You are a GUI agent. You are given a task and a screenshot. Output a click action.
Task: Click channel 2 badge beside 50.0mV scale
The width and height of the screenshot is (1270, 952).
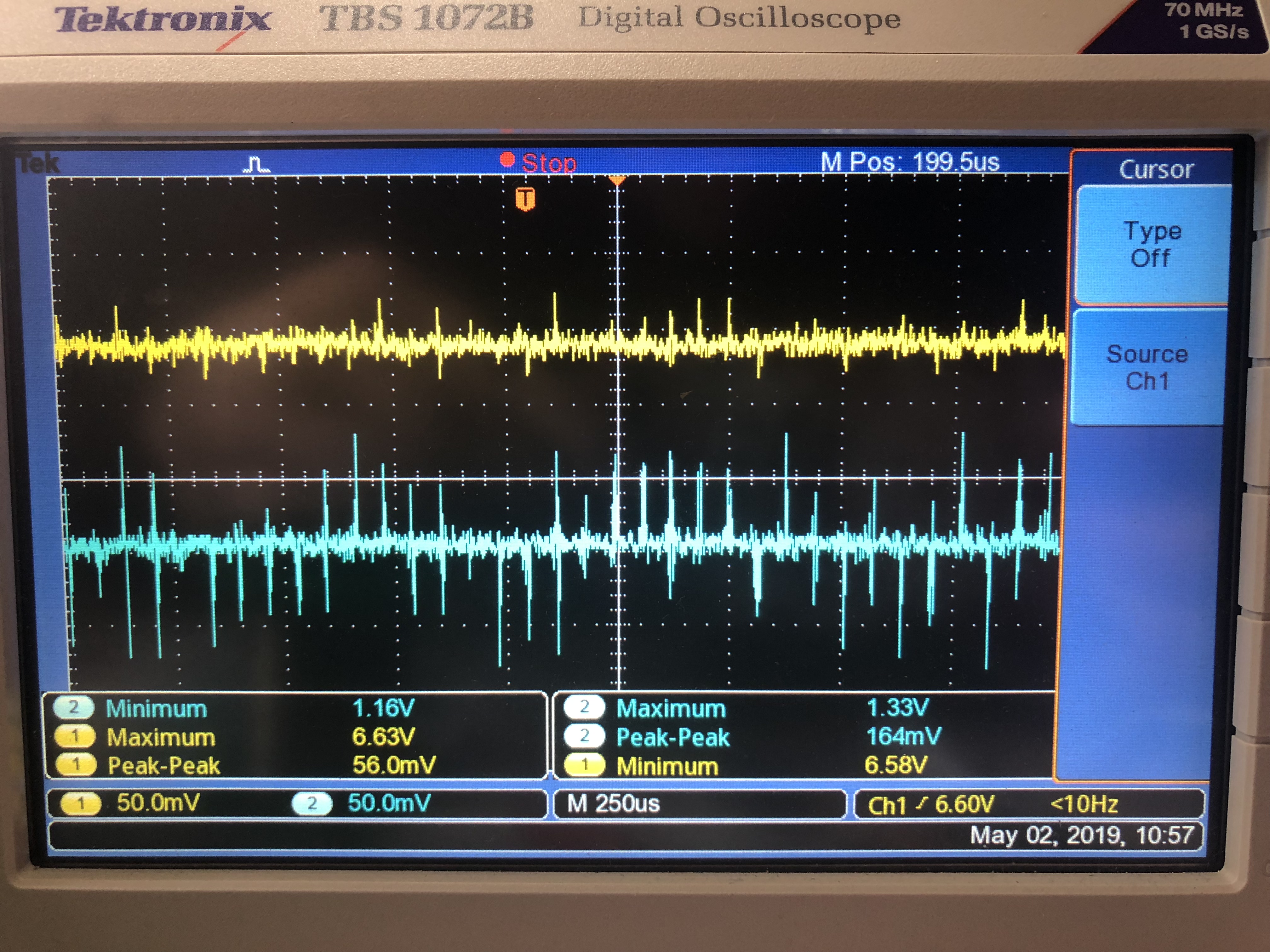[x=312, y=803]
